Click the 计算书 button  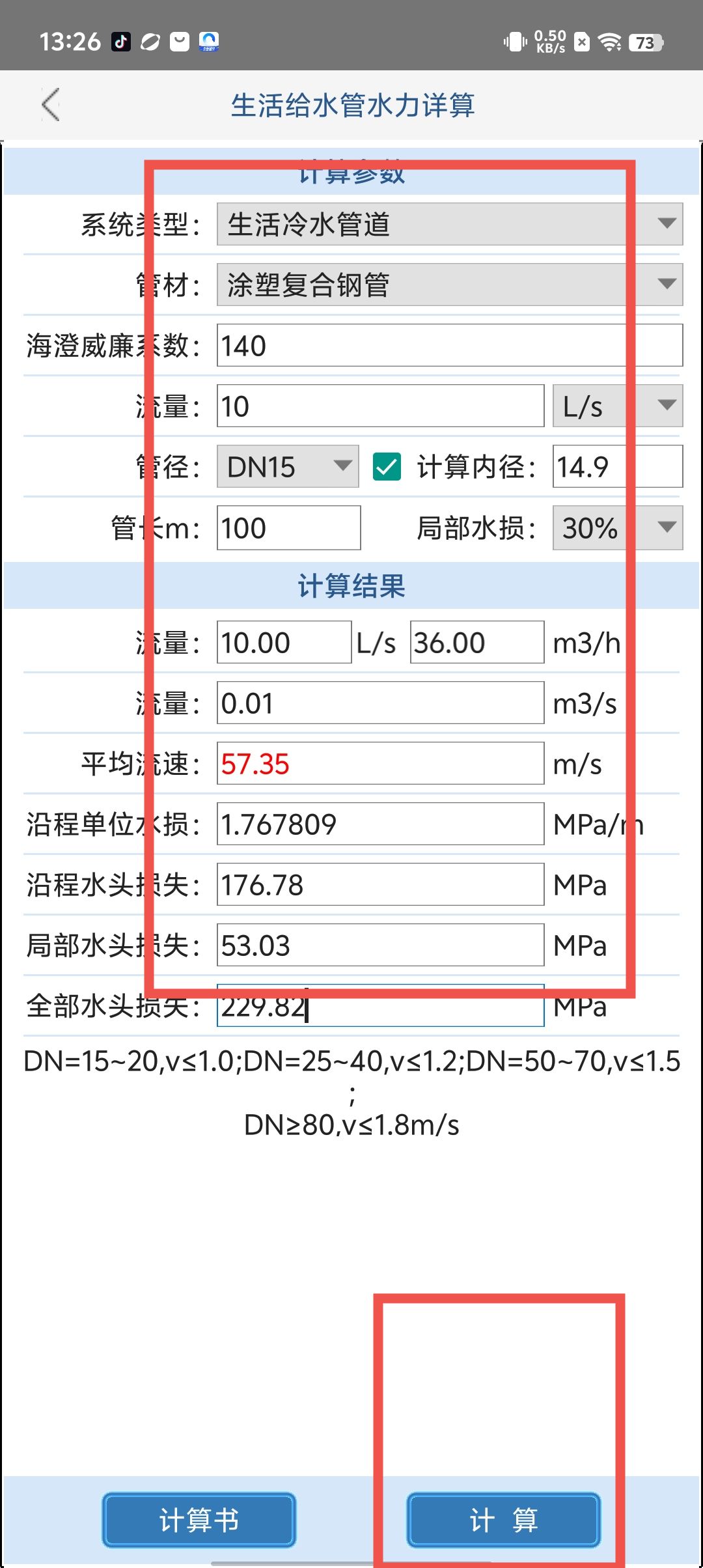pos(199,1520)
